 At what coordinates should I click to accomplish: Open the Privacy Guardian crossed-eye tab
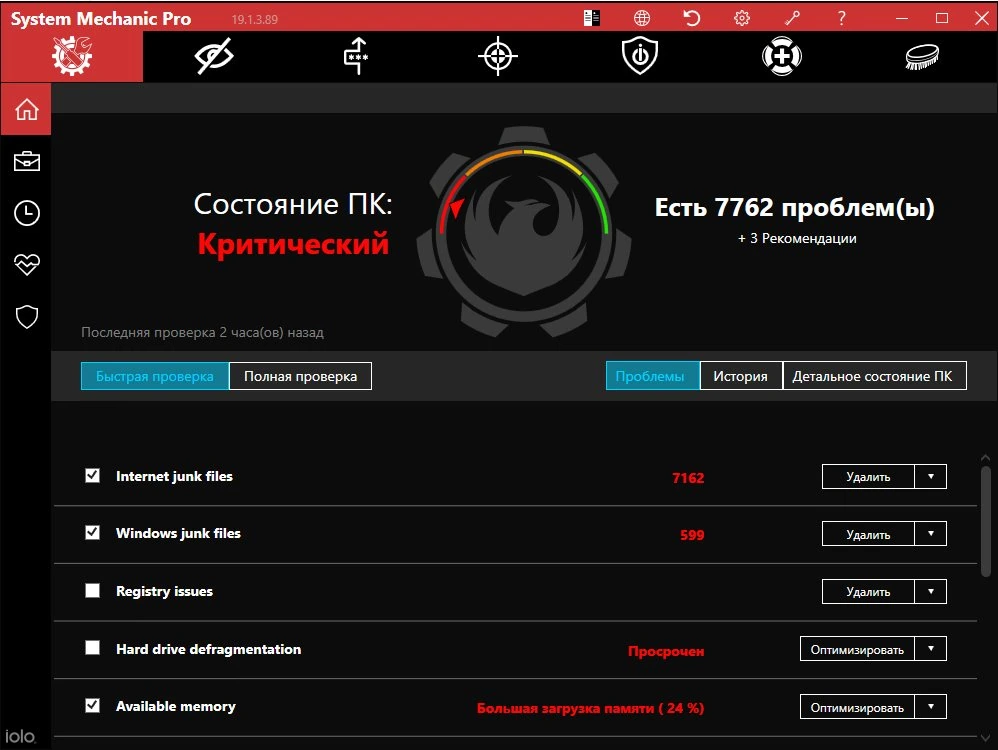tap(214, 56)
